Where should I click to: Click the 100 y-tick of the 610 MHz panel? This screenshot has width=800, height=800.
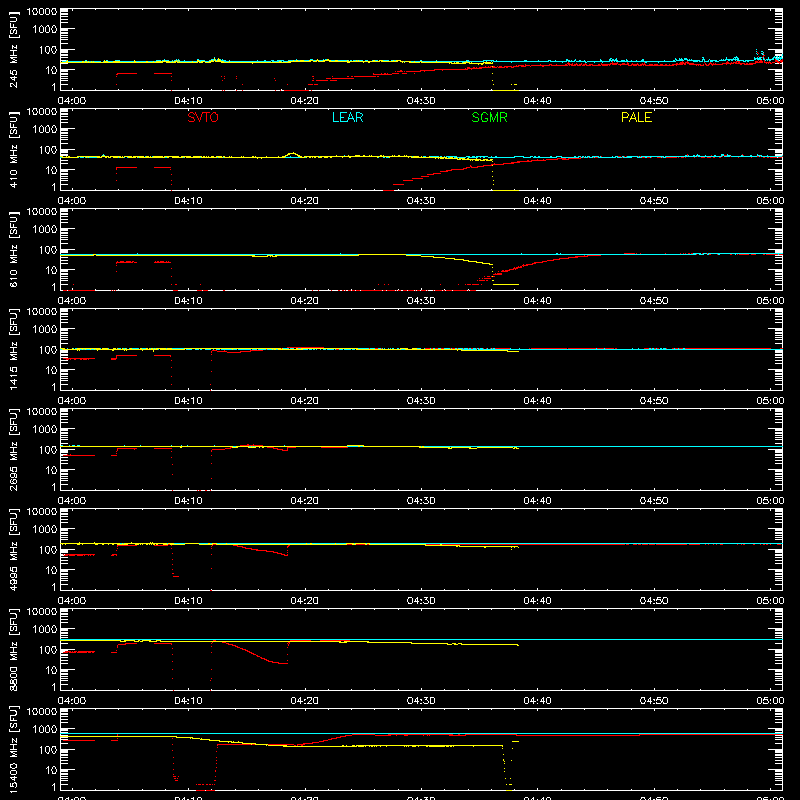tap(48, 250)
